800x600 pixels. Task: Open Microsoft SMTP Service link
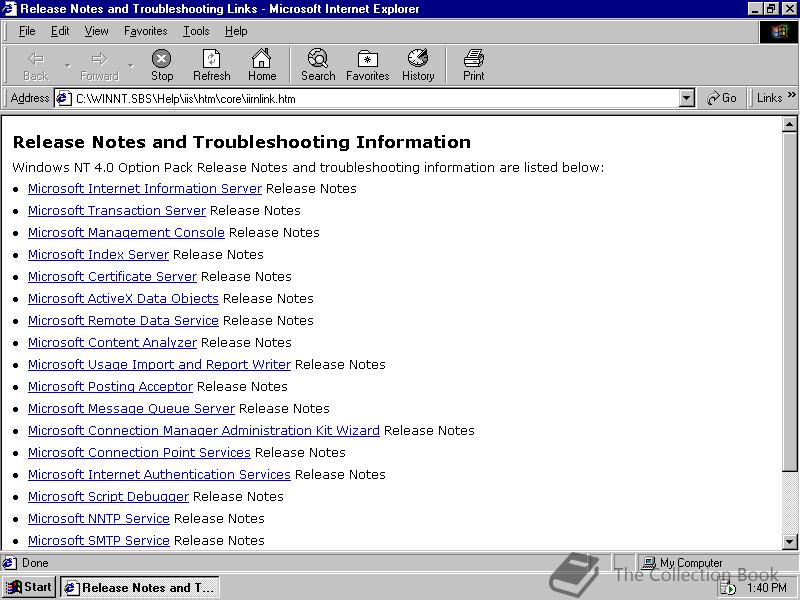99,540
